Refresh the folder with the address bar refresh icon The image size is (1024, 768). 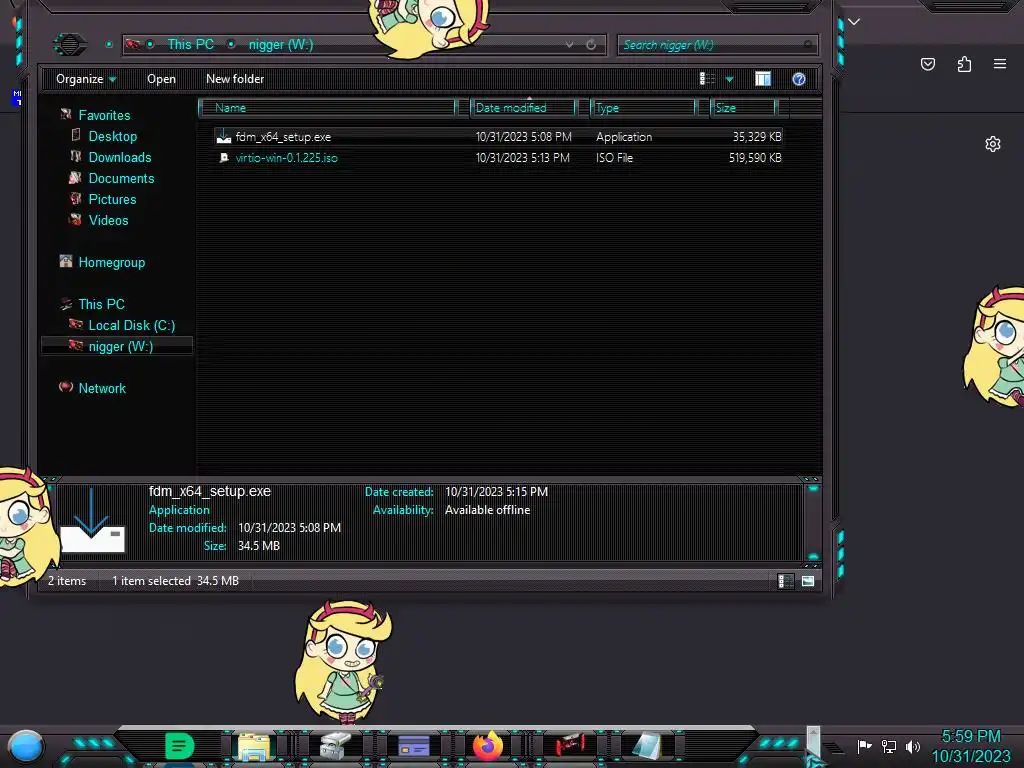coord(591,44)
